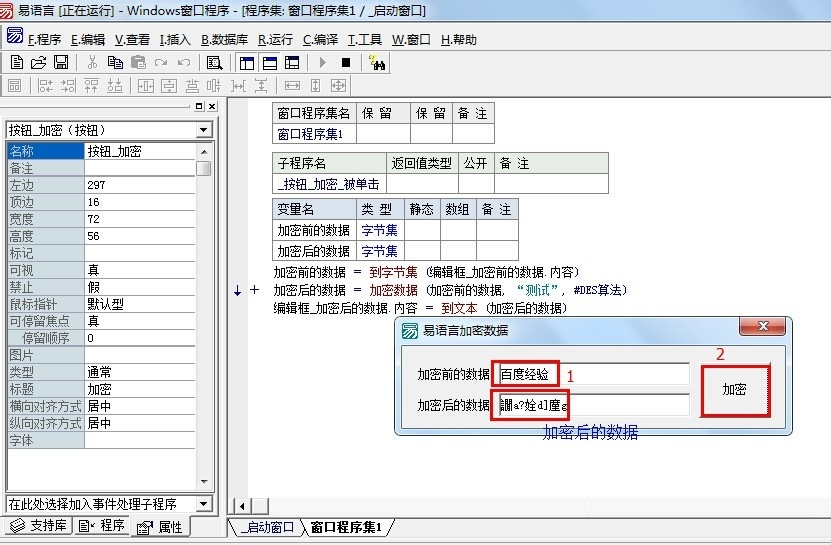This screenshot has width=831, height=545.
Task: Open a file with the folder icon
Action: (38, 63)
